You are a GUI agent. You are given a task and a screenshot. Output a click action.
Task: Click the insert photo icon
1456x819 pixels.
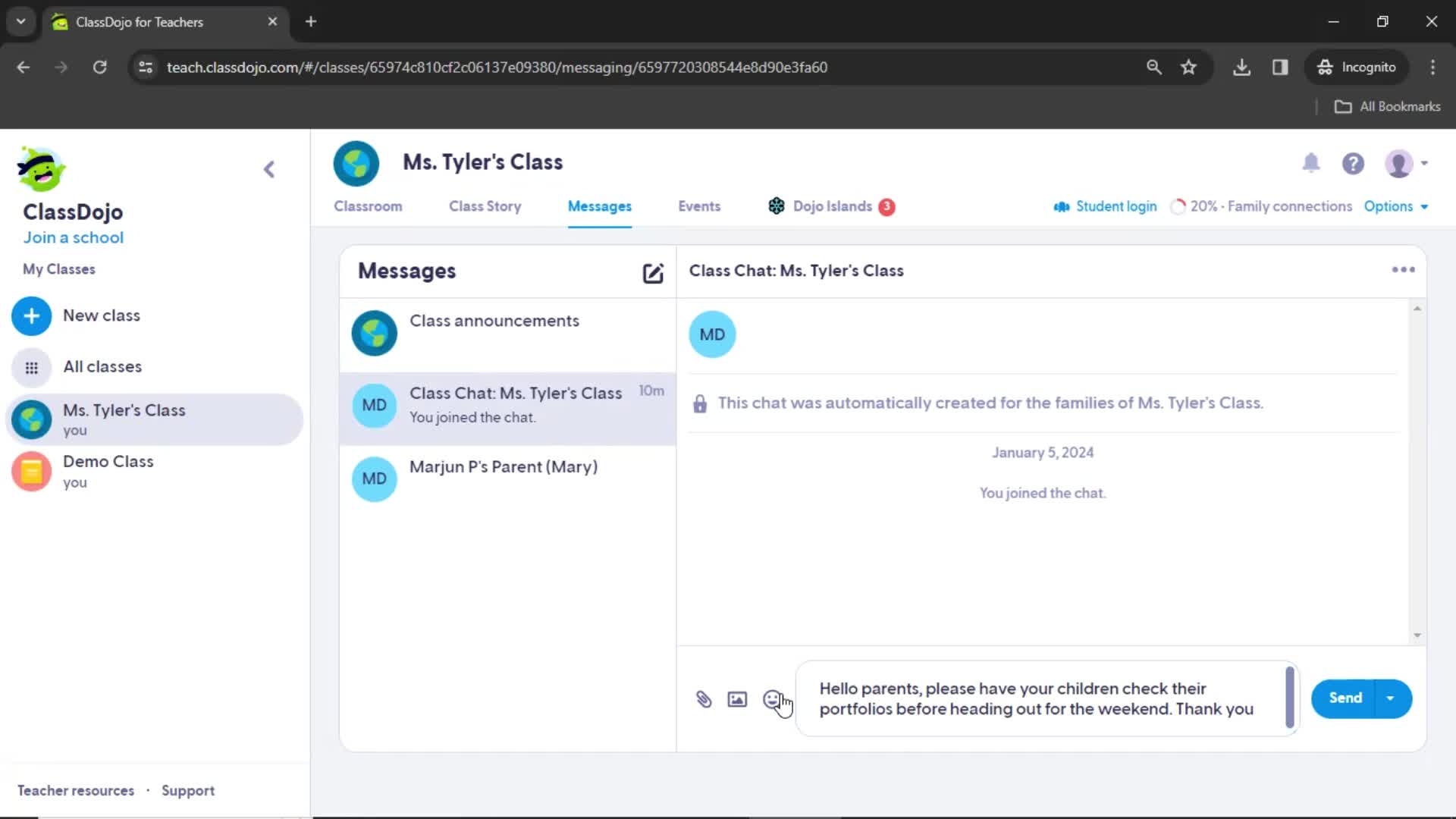pos(737,699)
